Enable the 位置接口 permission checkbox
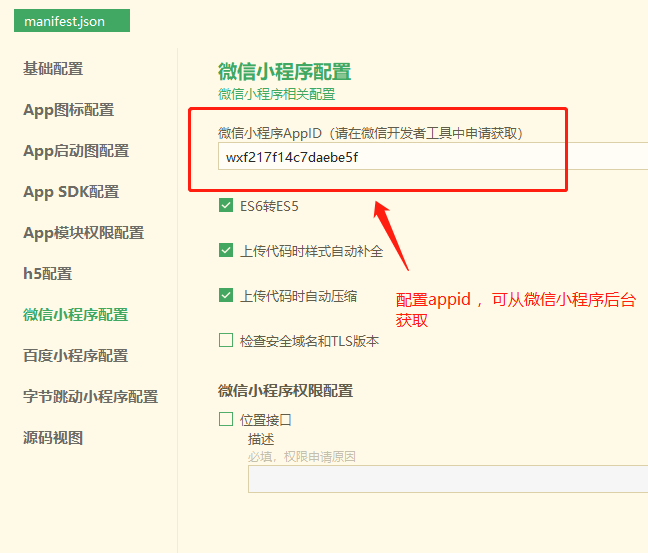The width and height of the screenshot is (648, 553). pos(226,419)
